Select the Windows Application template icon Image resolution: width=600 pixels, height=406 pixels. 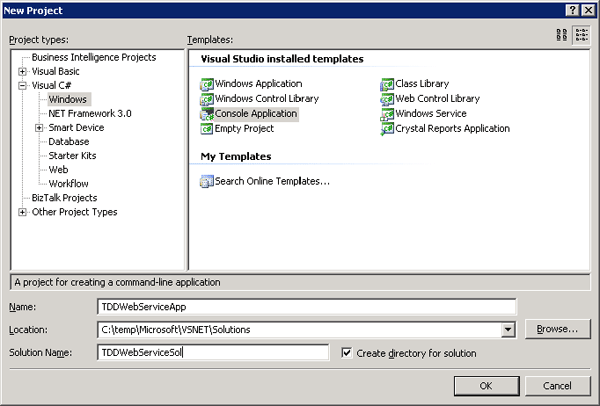[207, 84]
